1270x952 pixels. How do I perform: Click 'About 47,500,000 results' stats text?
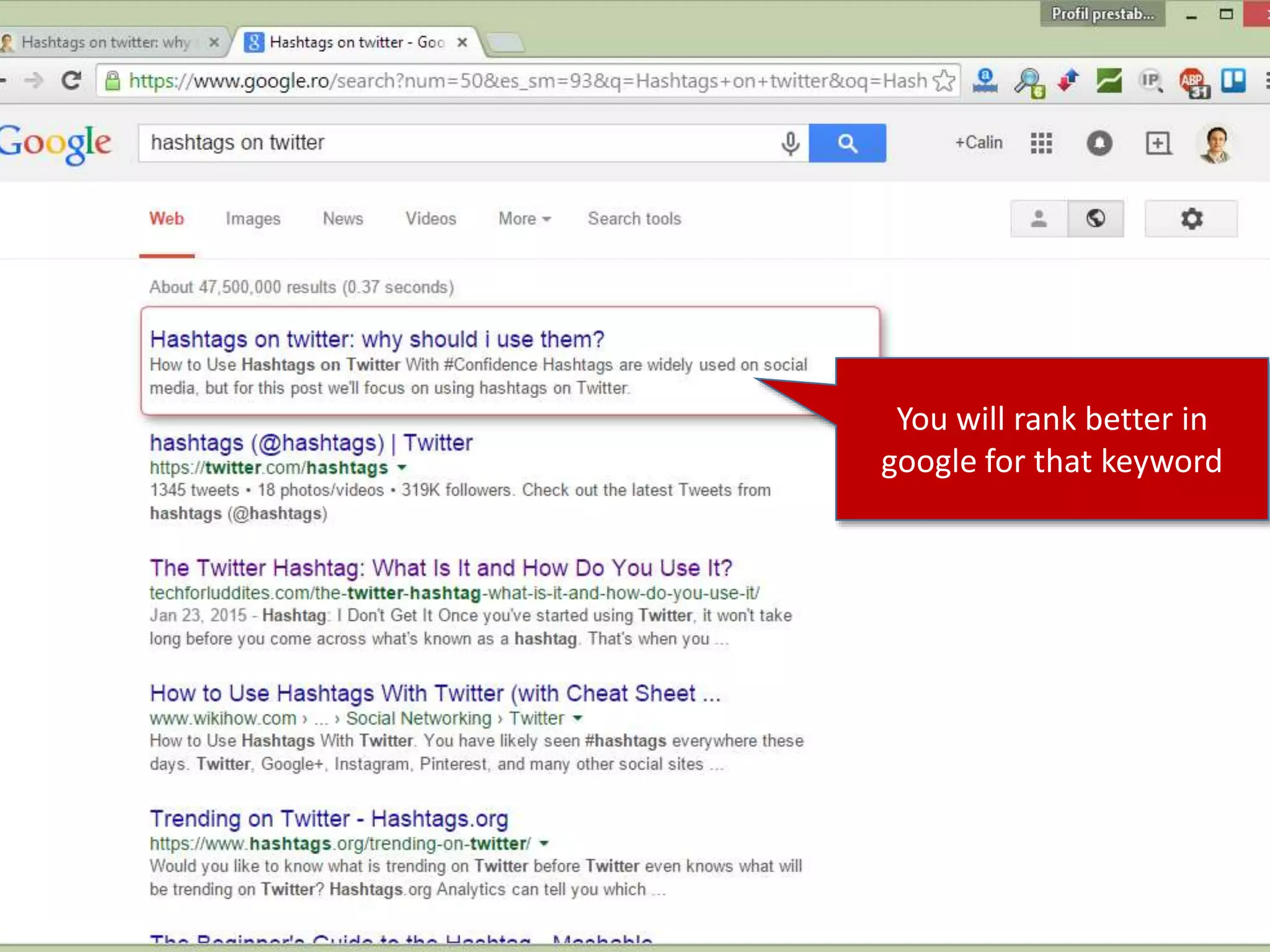click(302, 288)
